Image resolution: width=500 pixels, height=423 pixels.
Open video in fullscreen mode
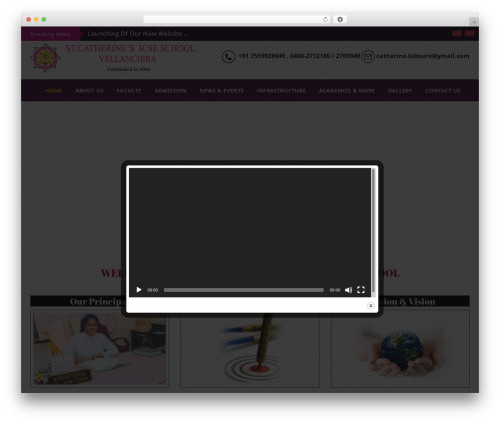coord(361,290)
